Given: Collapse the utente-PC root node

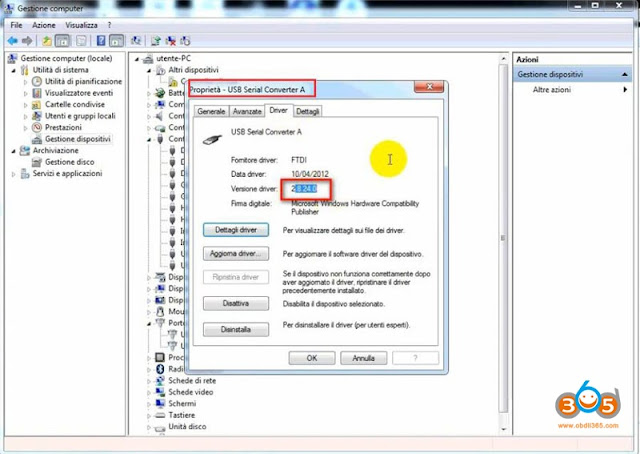Looking at the screenshot, I should pyautogui.click(x=137, y=59).
